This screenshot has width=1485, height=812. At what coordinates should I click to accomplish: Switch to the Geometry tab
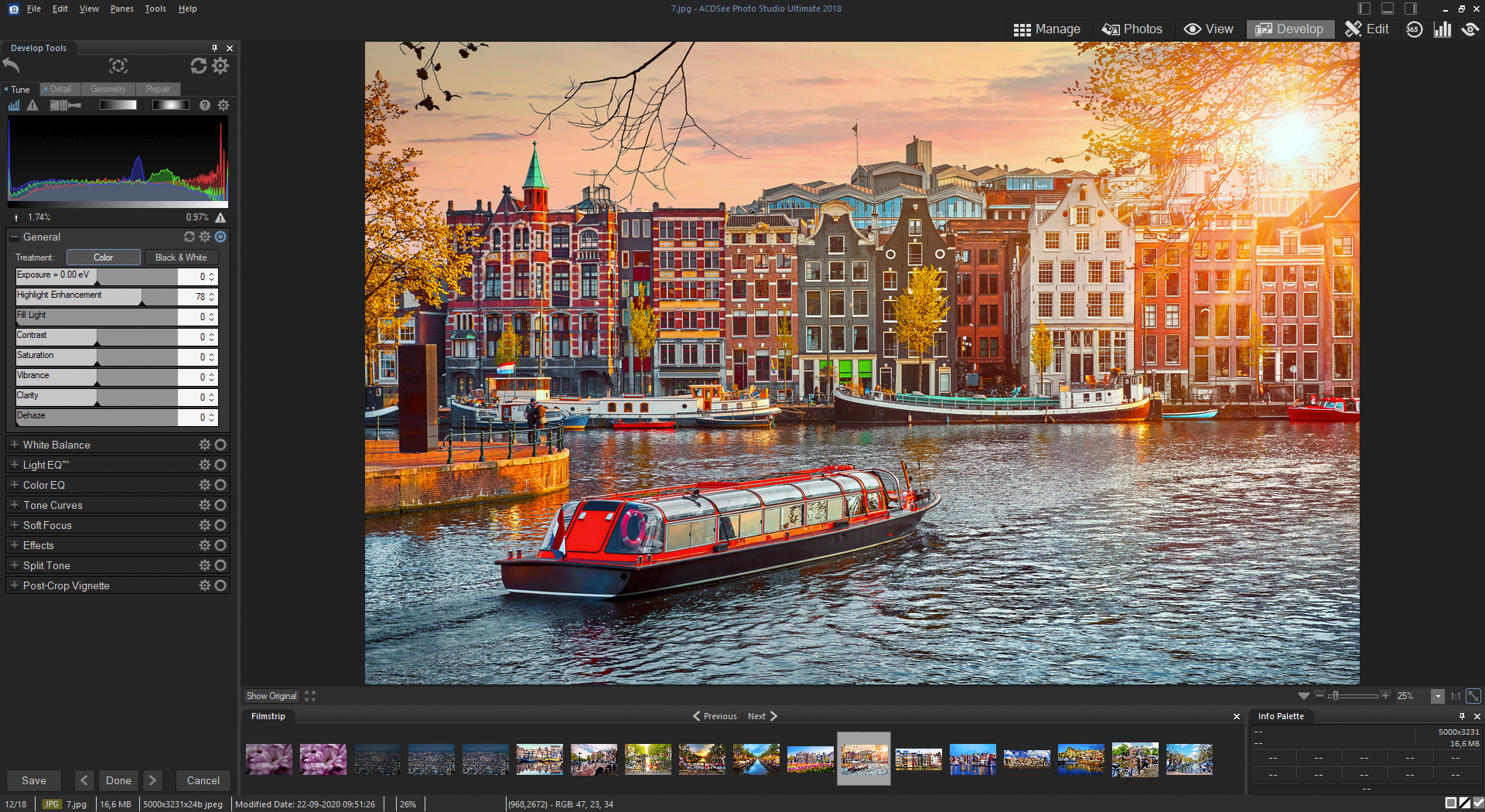[x=108, y=89]
